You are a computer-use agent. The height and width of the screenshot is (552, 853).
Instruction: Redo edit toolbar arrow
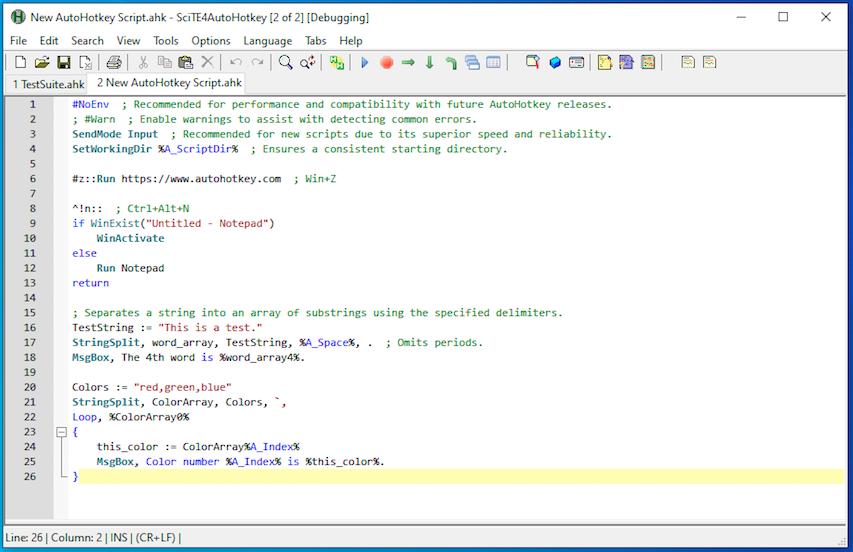tap(257, 63)
